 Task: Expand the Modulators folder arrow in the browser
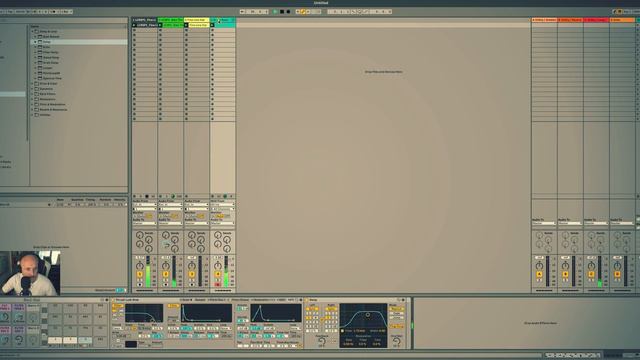pos(33,99)
